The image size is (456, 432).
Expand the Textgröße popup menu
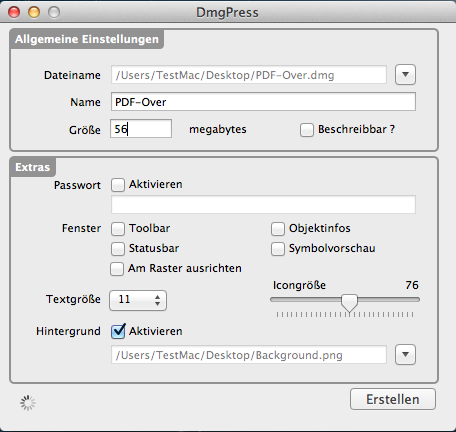138,300
